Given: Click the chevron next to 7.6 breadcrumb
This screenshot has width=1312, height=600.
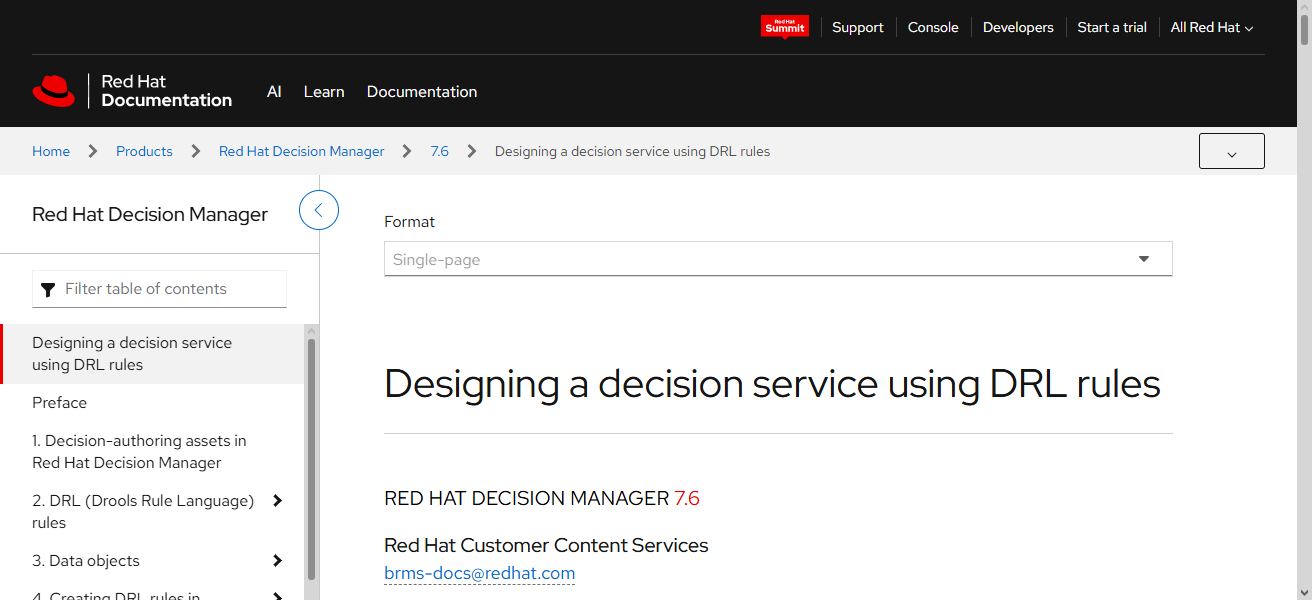Looking at the screenshot, I should tap(470, 150).
